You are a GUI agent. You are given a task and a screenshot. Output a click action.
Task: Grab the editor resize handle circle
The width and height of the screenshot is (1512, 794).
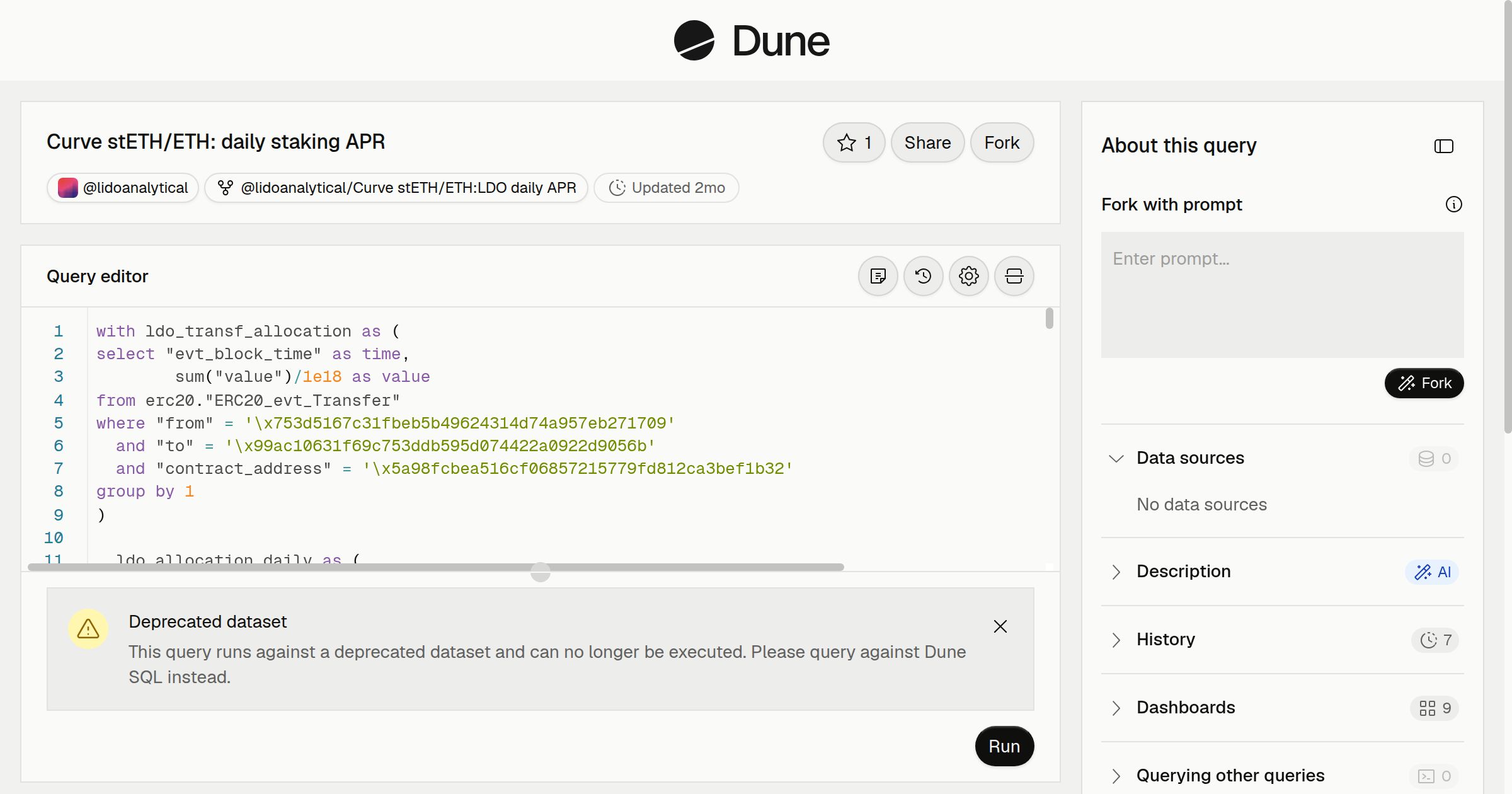click(541, 572)
